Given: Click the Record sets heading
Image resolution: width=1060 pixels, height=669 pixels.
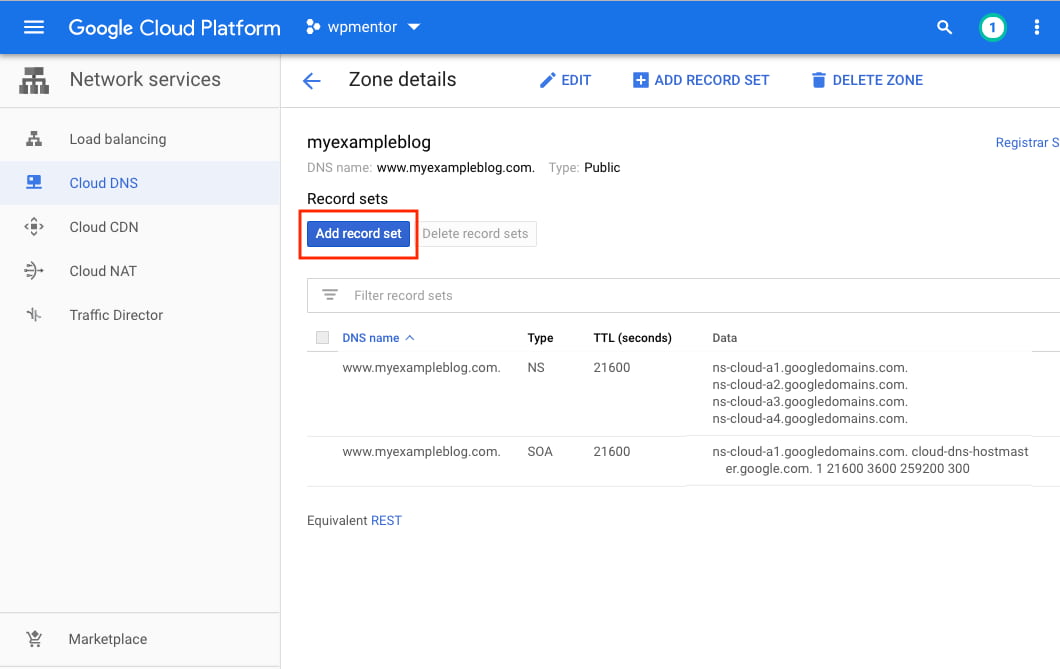Looking at the screenshot, I should coord(347,199).
